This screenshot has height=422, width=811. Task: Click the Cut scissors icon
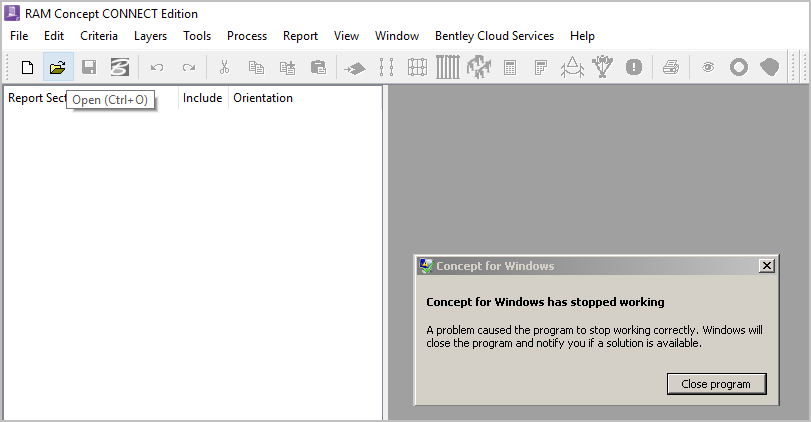[224, 67]
